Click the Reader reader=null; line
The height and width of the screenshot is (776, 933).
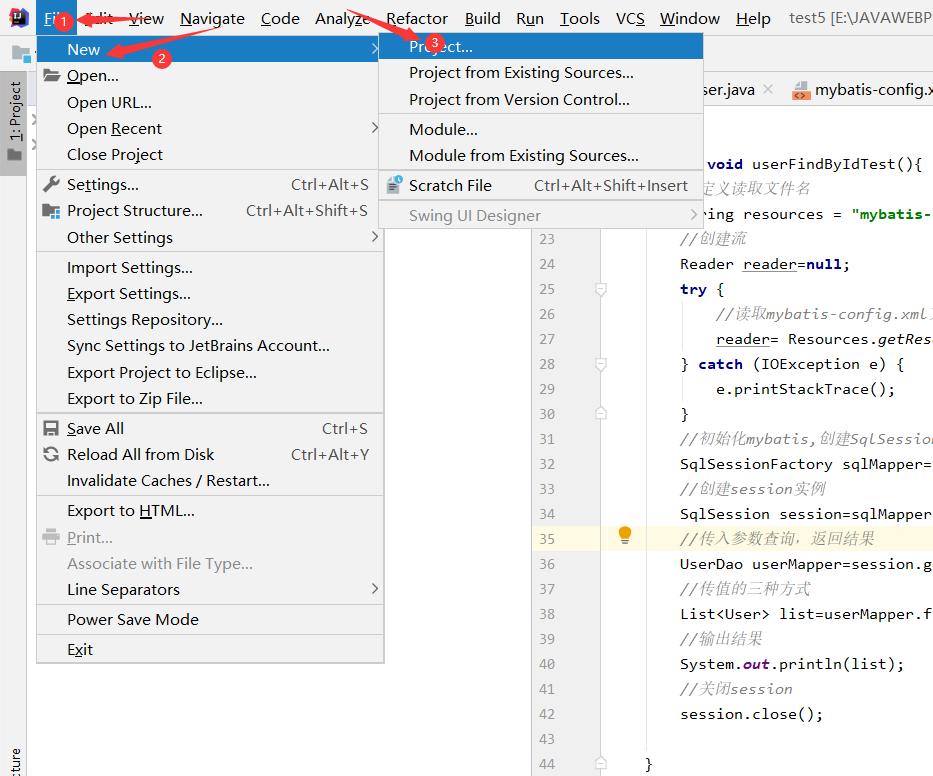[x=765, y=264]
